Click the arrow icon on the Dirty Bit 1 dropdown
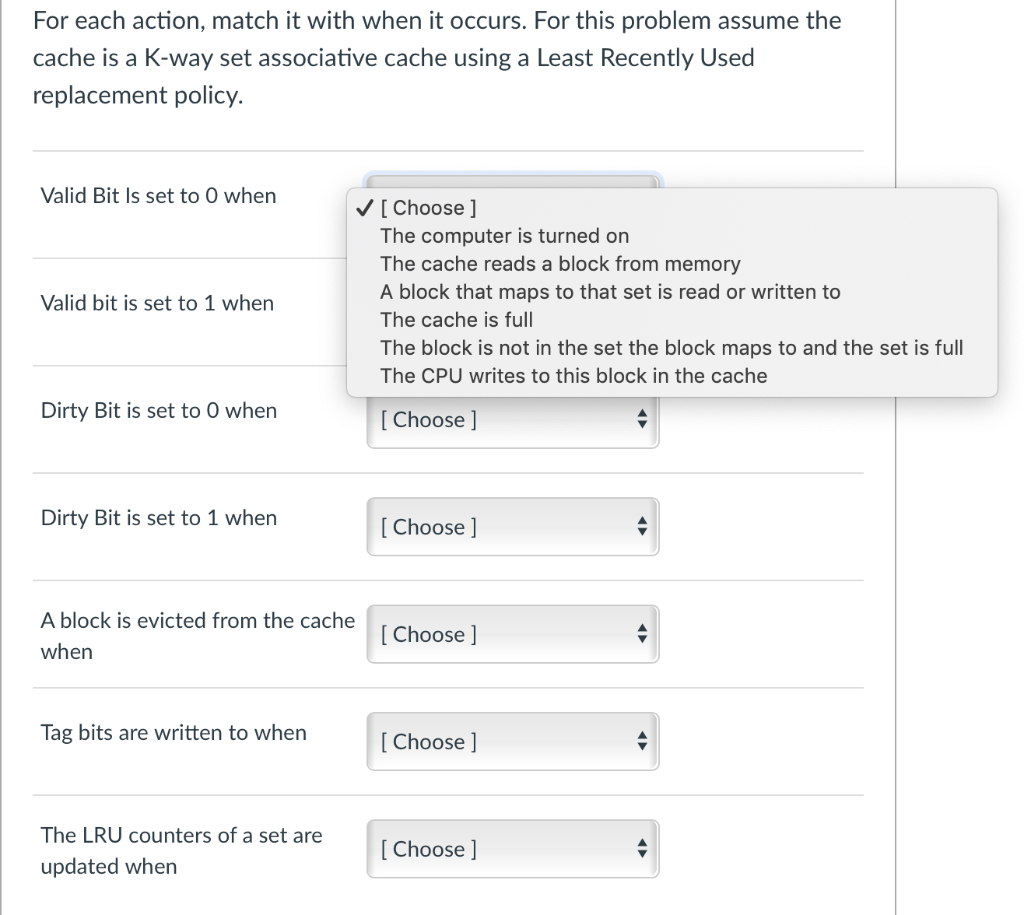Image resolution: width=1024 pixels, height=915 pixels. [643, 527]
